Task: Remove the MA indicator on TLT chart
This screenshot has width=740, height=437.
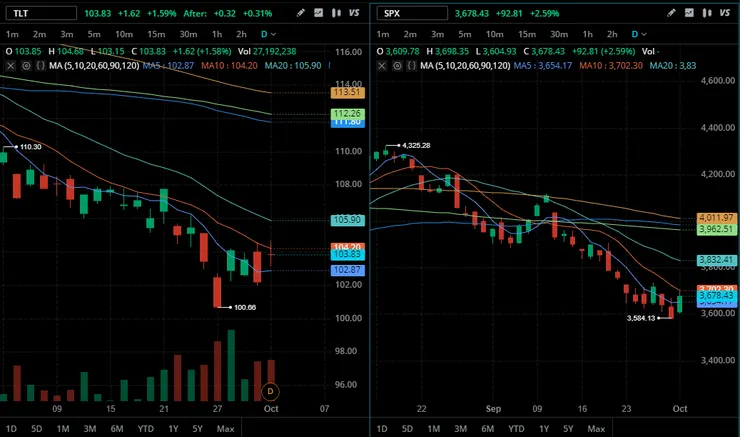Action: [x=11, y=66]
